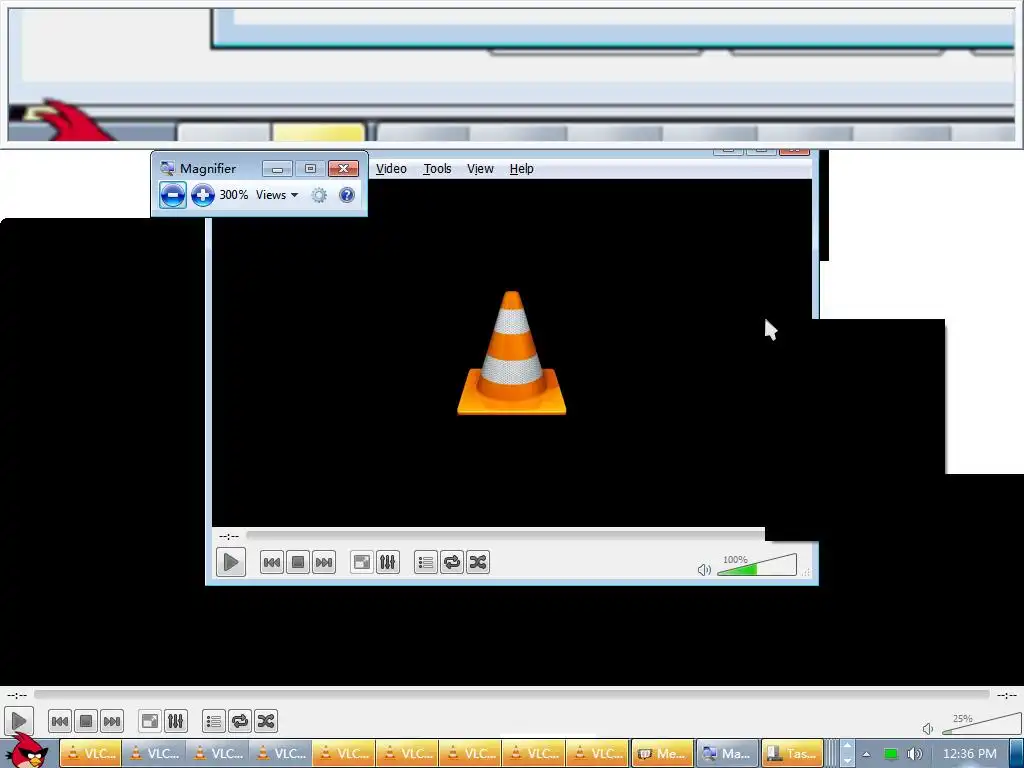Screen dimensions: 1024x768
Task: Click the remaining time label at bottom right
Action: coord(1006,695)
